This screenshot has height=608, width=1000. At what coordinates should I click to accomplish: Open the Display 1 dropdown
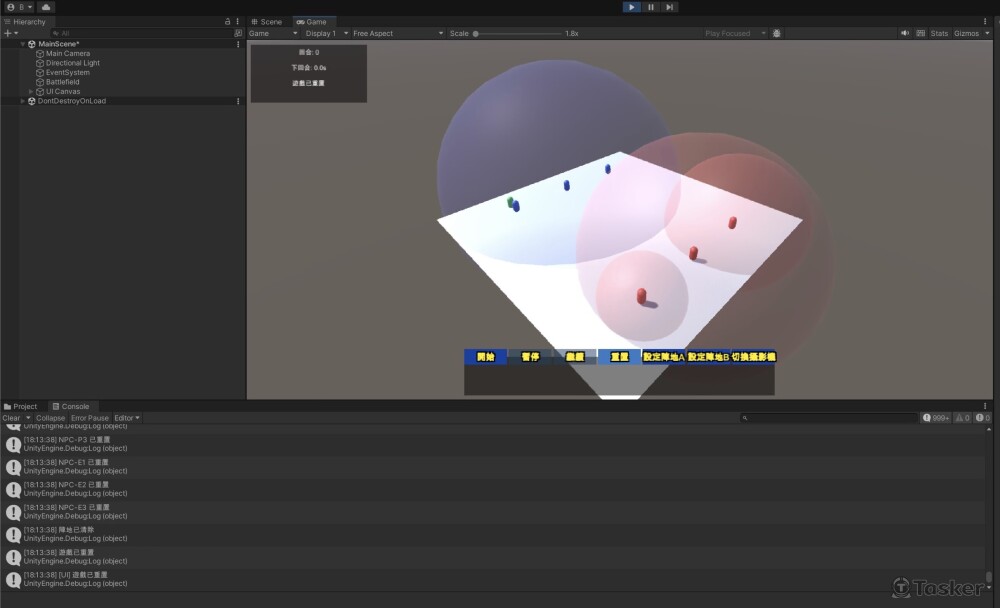[326, 33]
